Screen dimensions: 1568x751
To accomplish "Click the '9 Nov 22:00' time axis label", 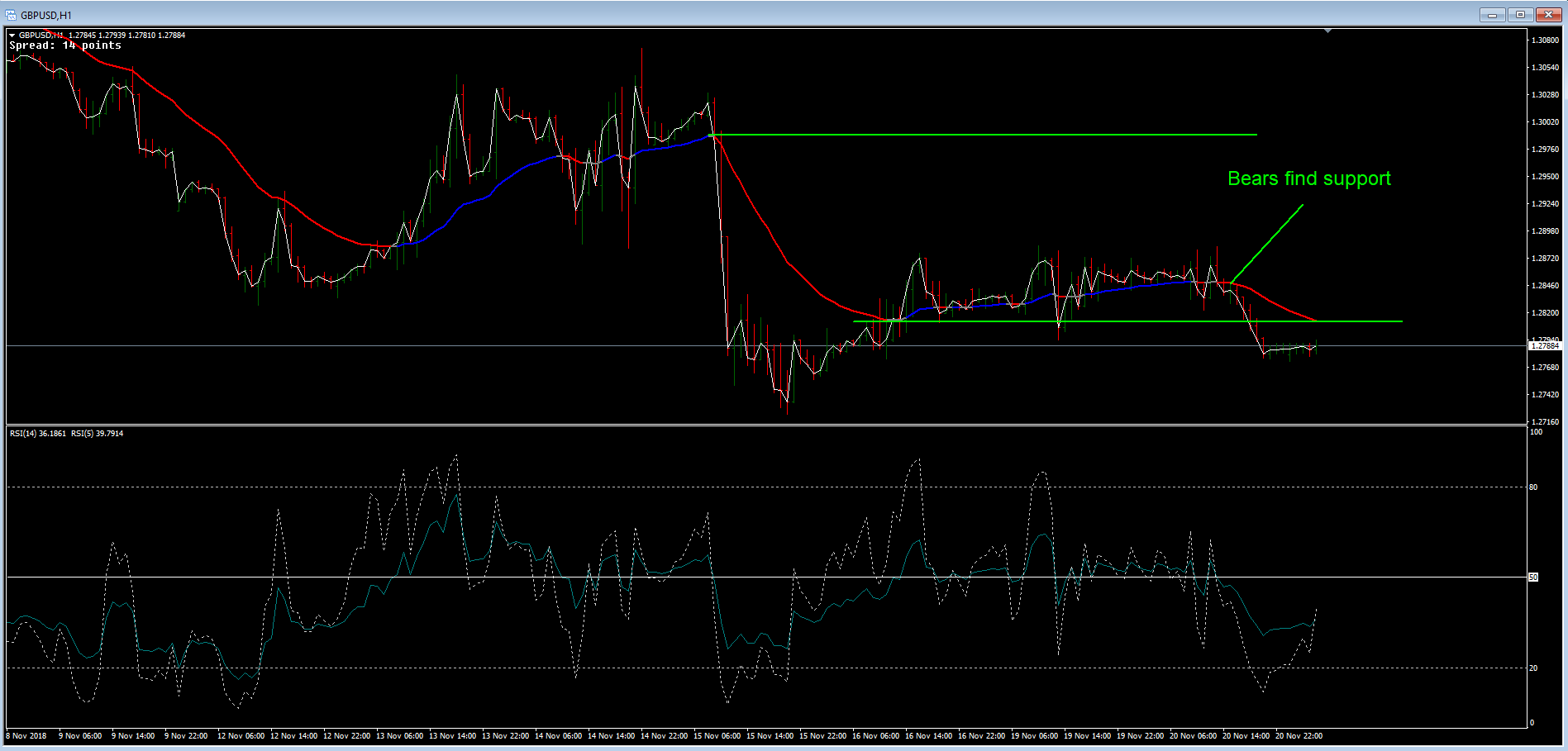I will [x=186, y=735].
